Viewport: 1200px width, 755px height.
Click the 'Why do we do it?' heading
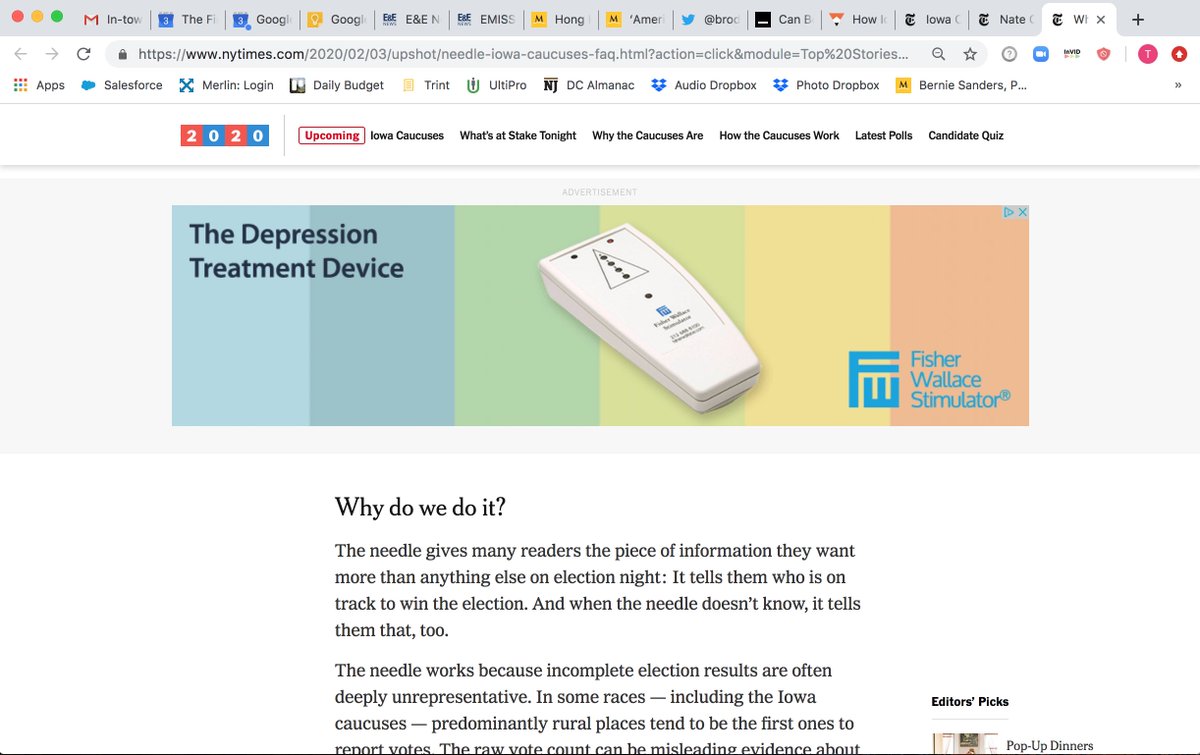[420, 507]
